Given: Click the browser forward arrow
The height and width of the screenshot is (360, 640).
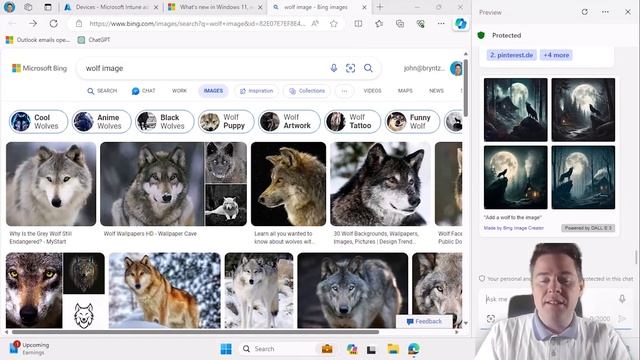Looking at the screenshot, I should coord(33,24).
